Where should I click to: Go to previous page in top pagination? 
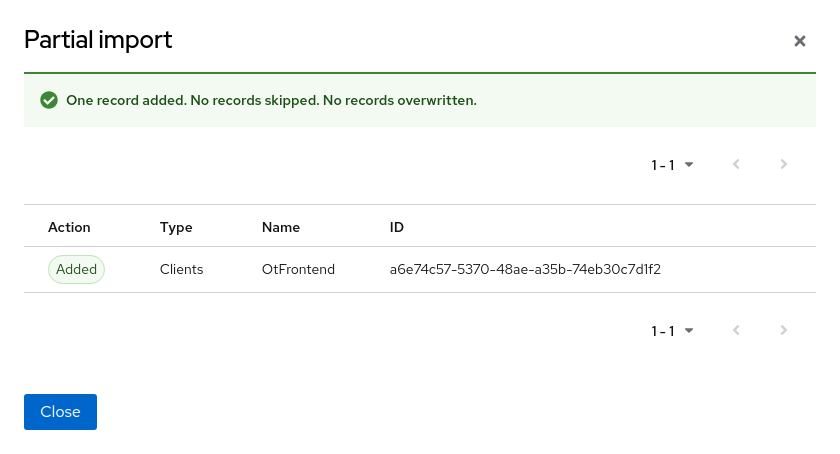click(x=736, y=165)
